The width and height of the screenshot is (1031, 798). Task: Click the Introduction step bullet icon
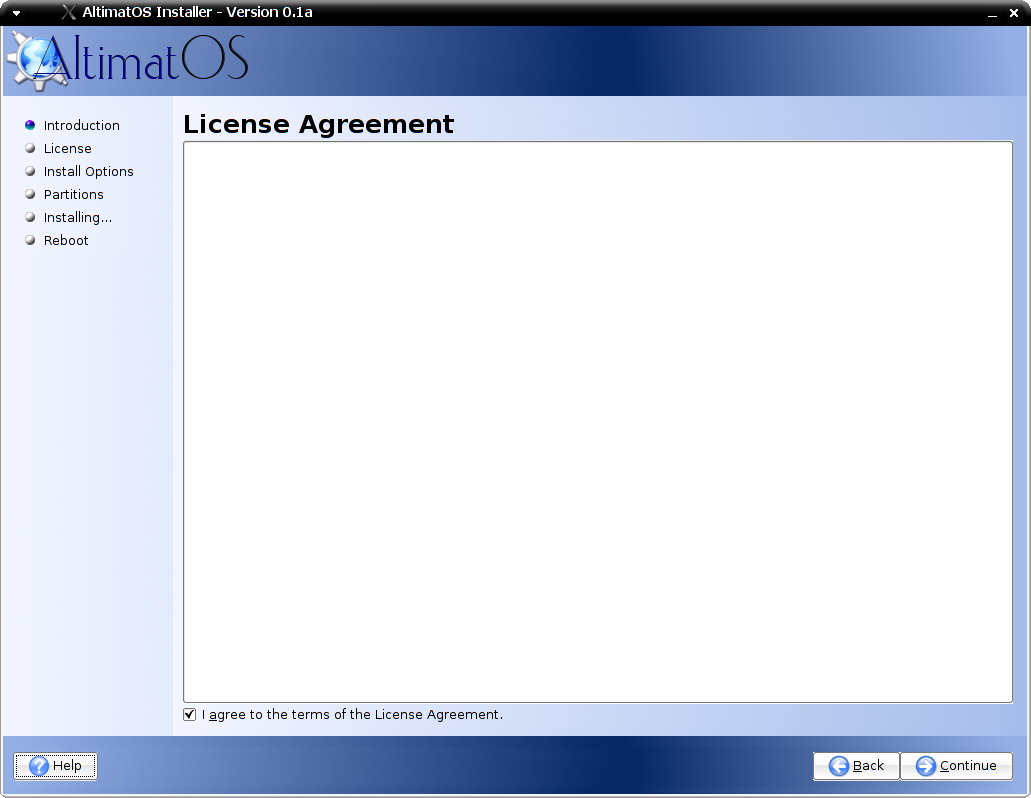pyautogui.click(x=30, y=125)
